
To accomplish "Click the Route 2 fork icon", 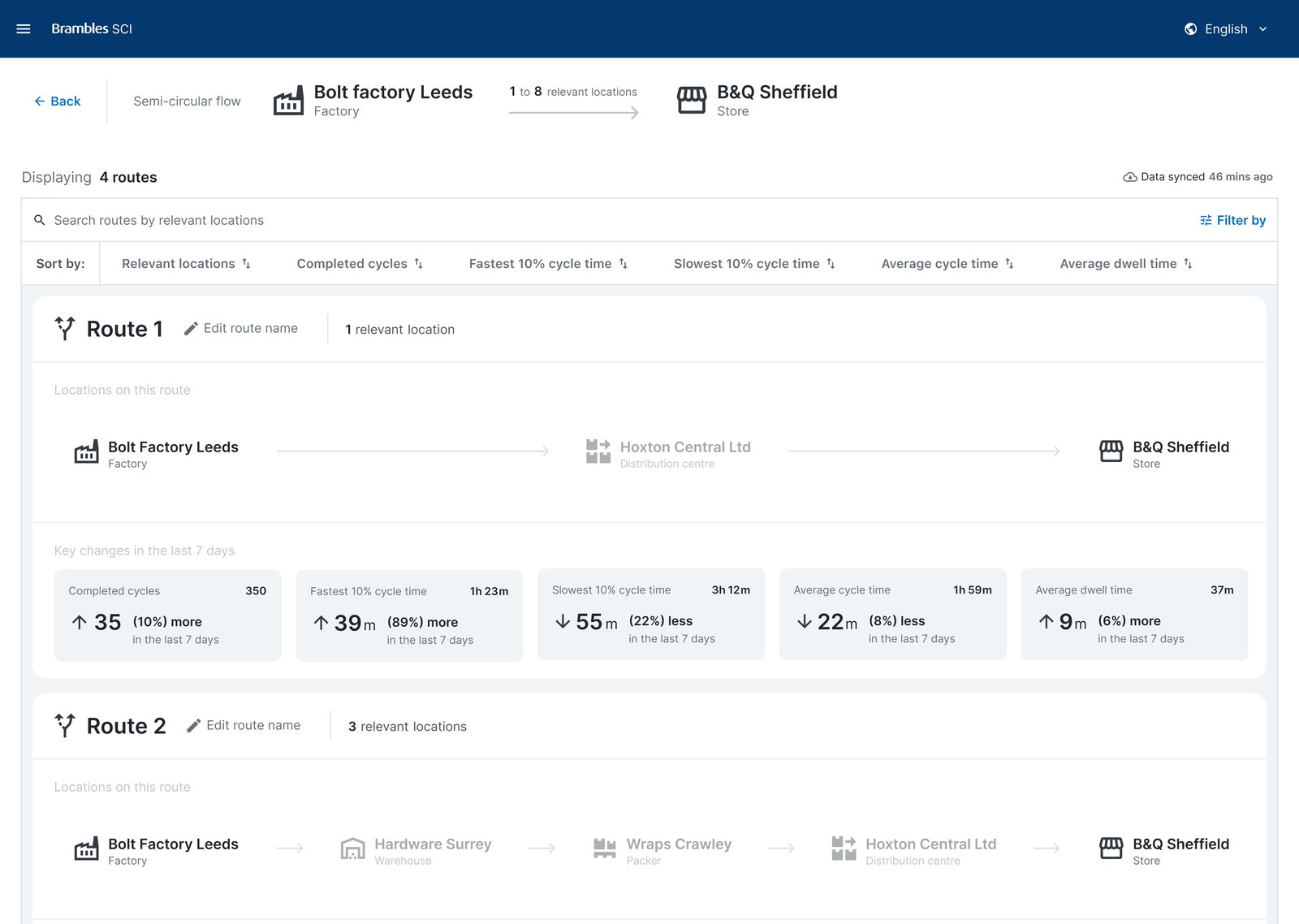I will click(65, 725).
